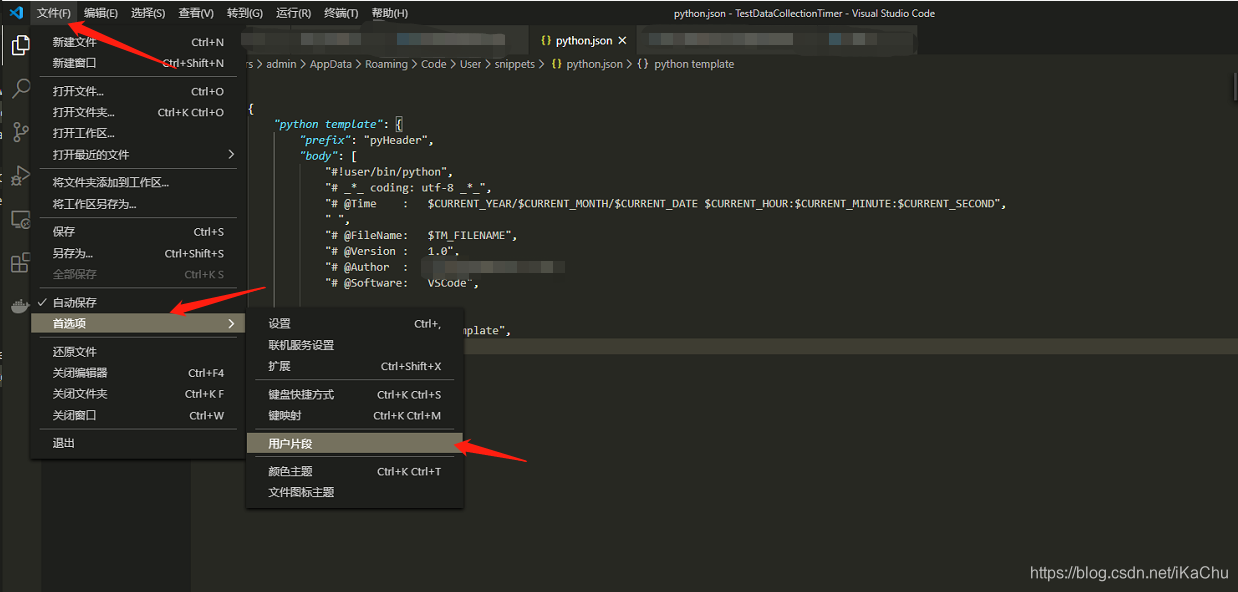This screenshot has width=1238, height=592.
Task: Select 文件图标主题 submenu entry
Action: tap(355, 492)
